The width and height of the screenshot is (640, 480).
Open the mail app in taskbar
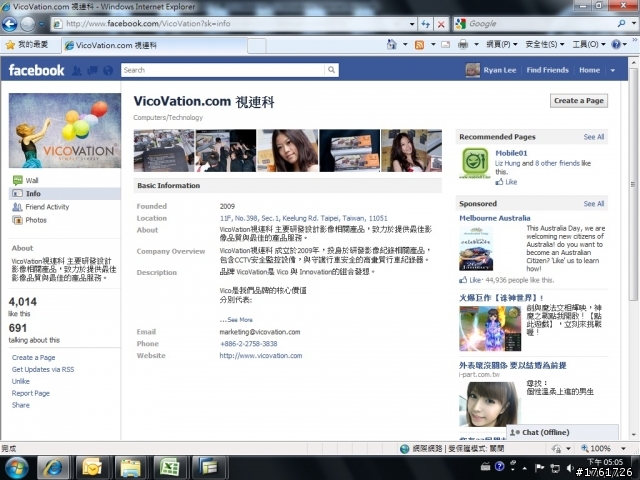(92, 468)
